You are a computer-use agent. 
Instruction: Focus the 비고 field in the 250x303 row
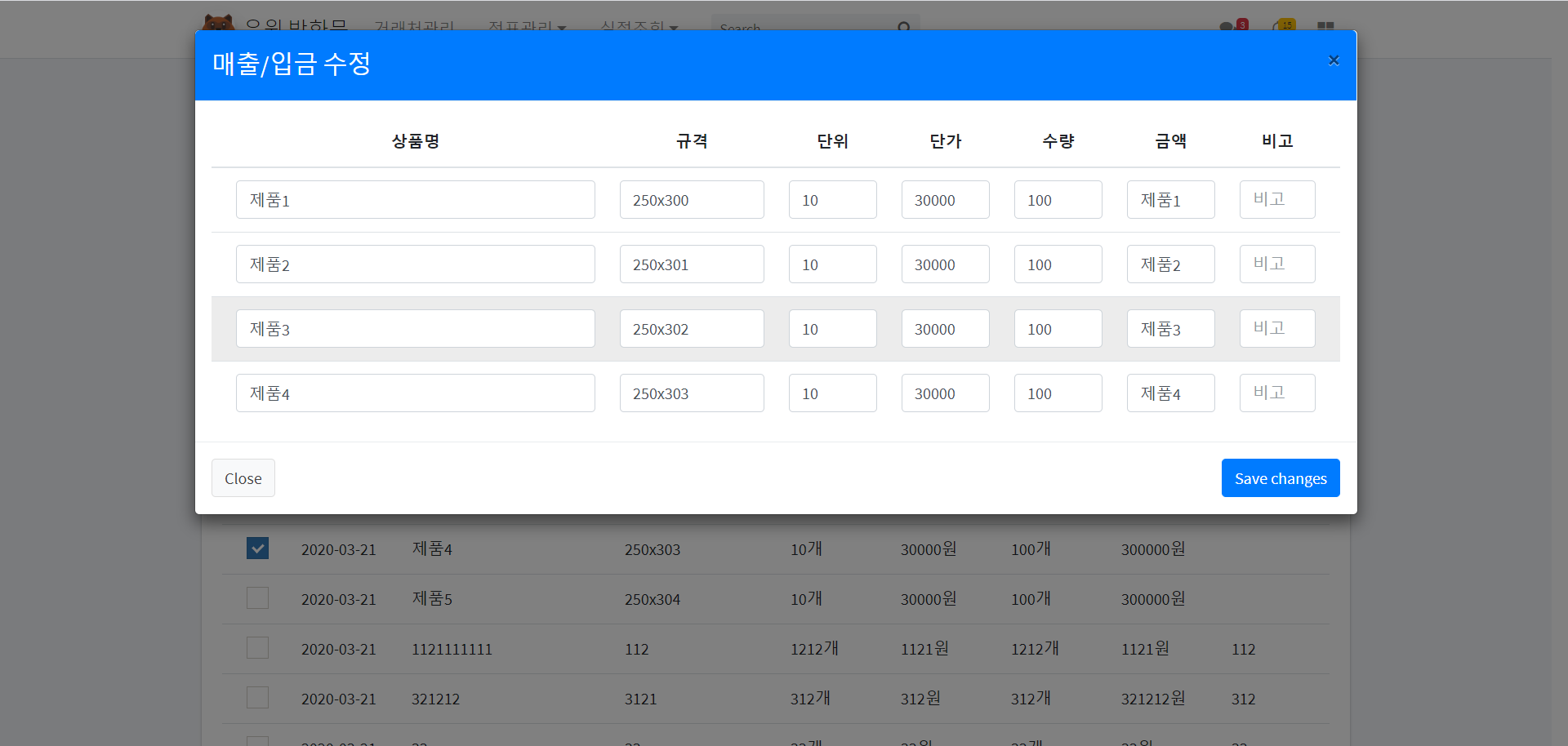(1277, 393)
